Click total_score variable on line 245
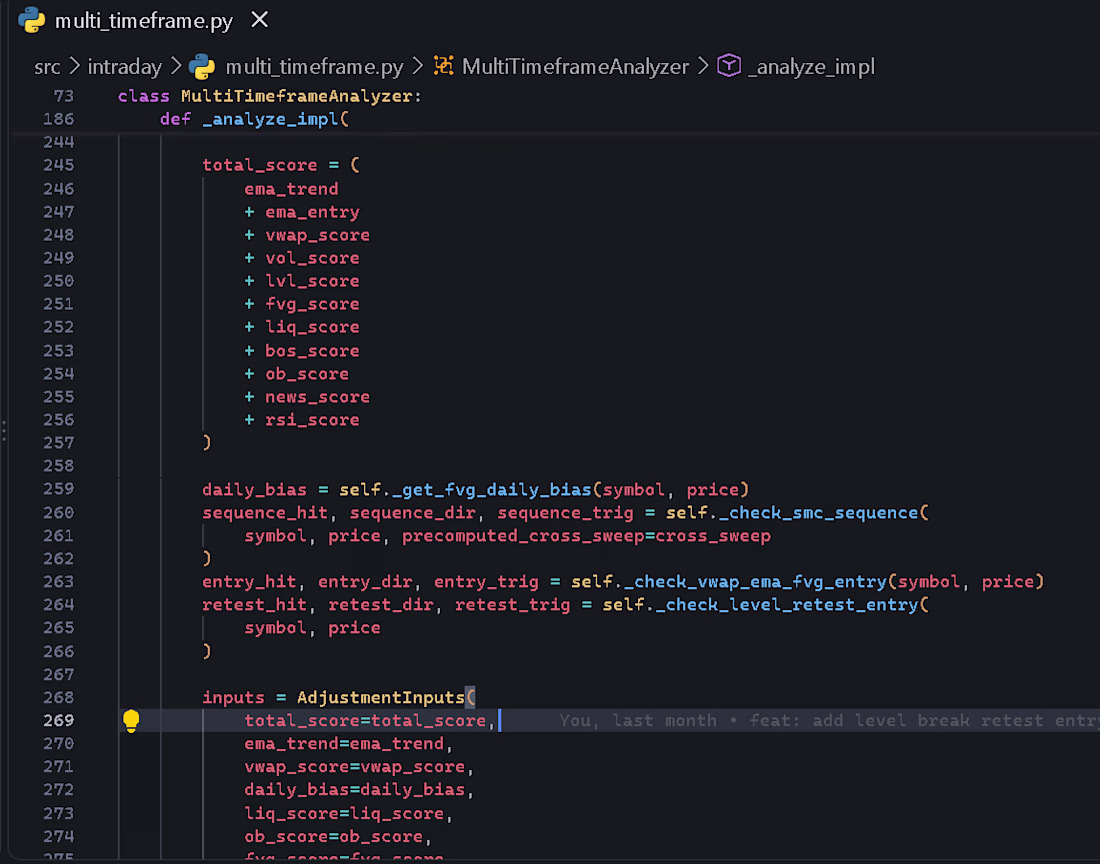The width and height of the screenshot is (1100, 864). [260, 166]
